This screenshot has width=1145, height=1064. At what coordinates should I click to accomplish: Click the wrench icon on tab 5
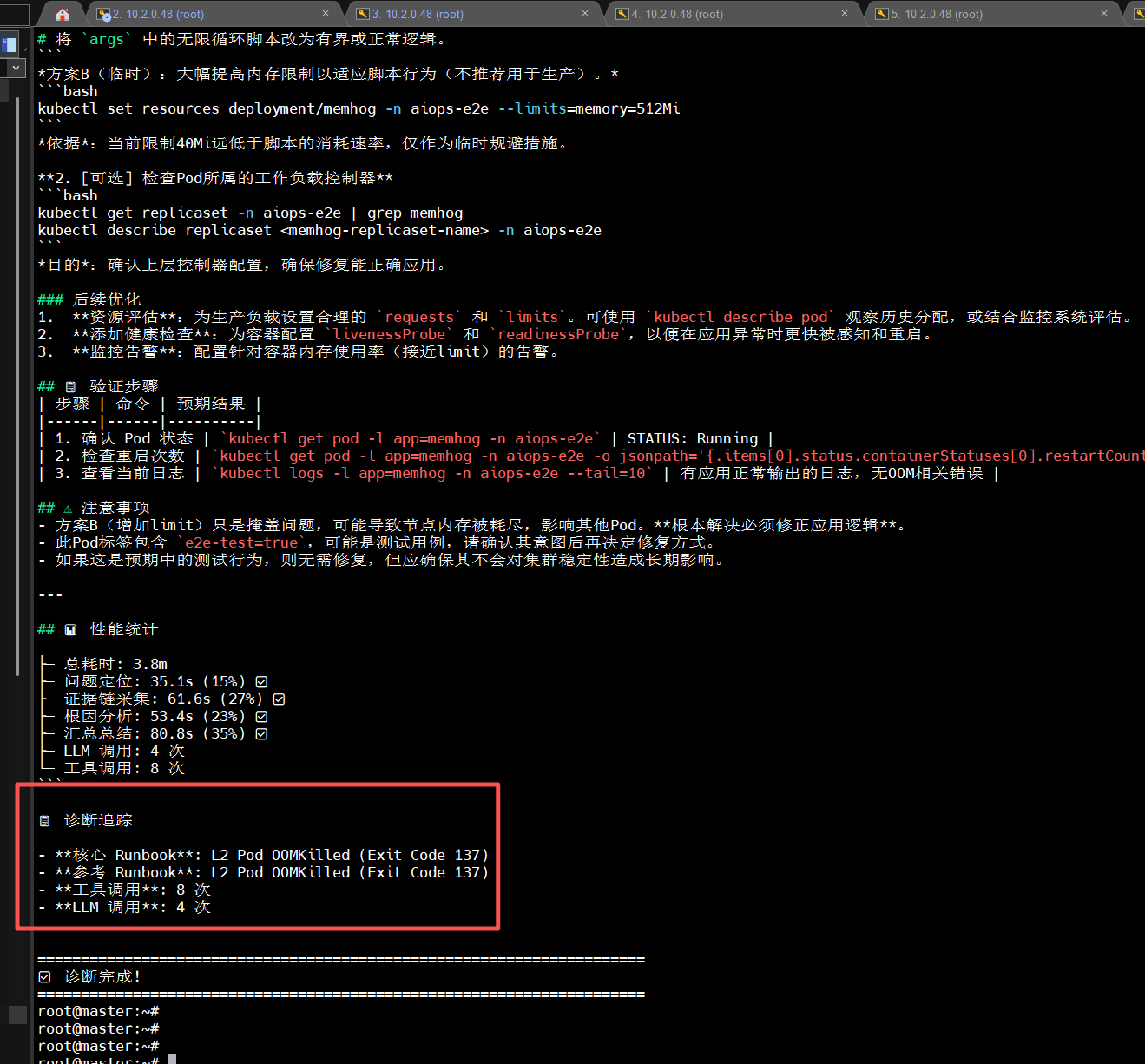tap(882, 14)
